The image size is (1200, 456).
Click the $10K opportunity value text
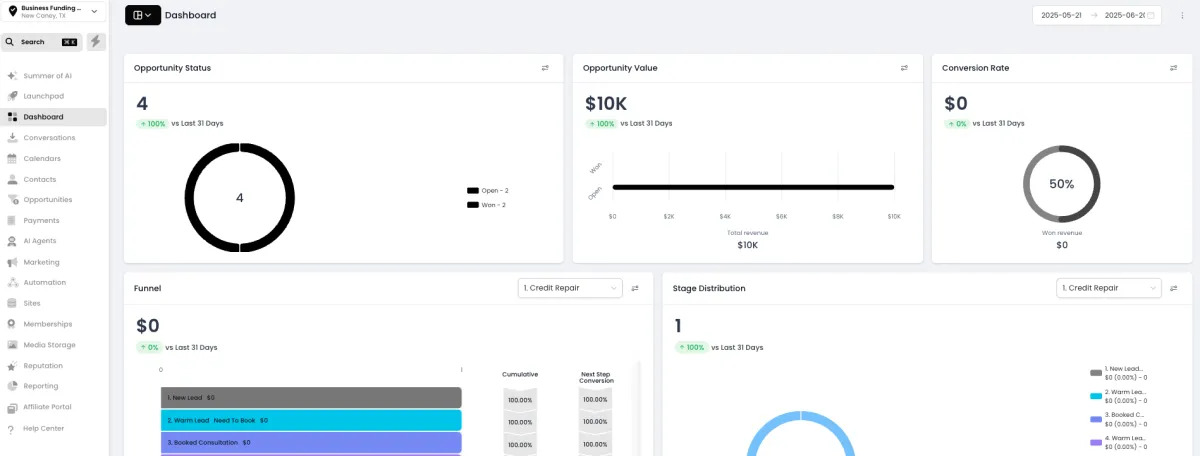click(606, 103)
